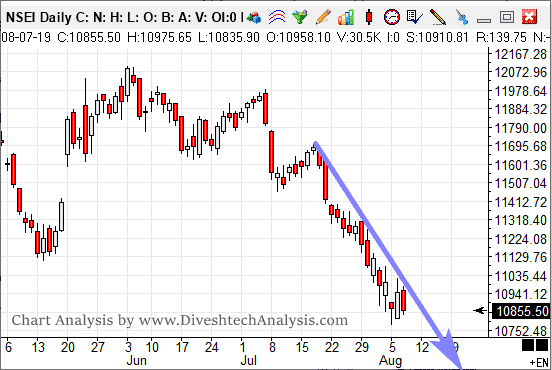Close the NSEI chart with red X

pos(530,17)
